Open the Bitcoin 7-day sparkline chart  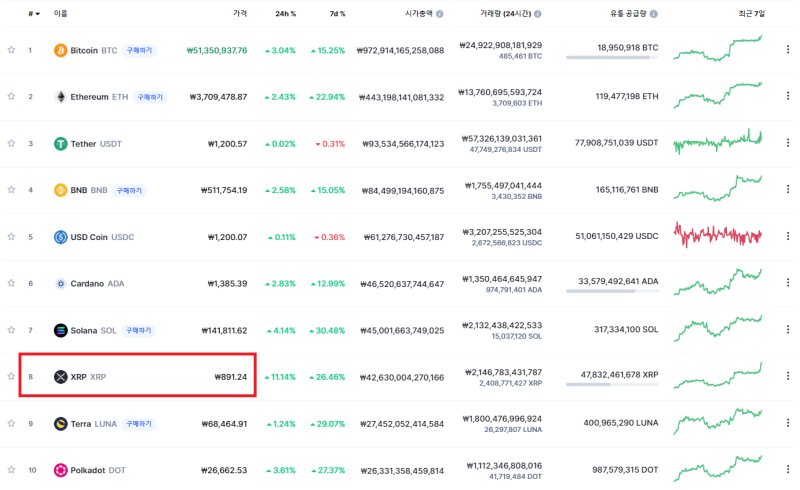coord(718,48)
